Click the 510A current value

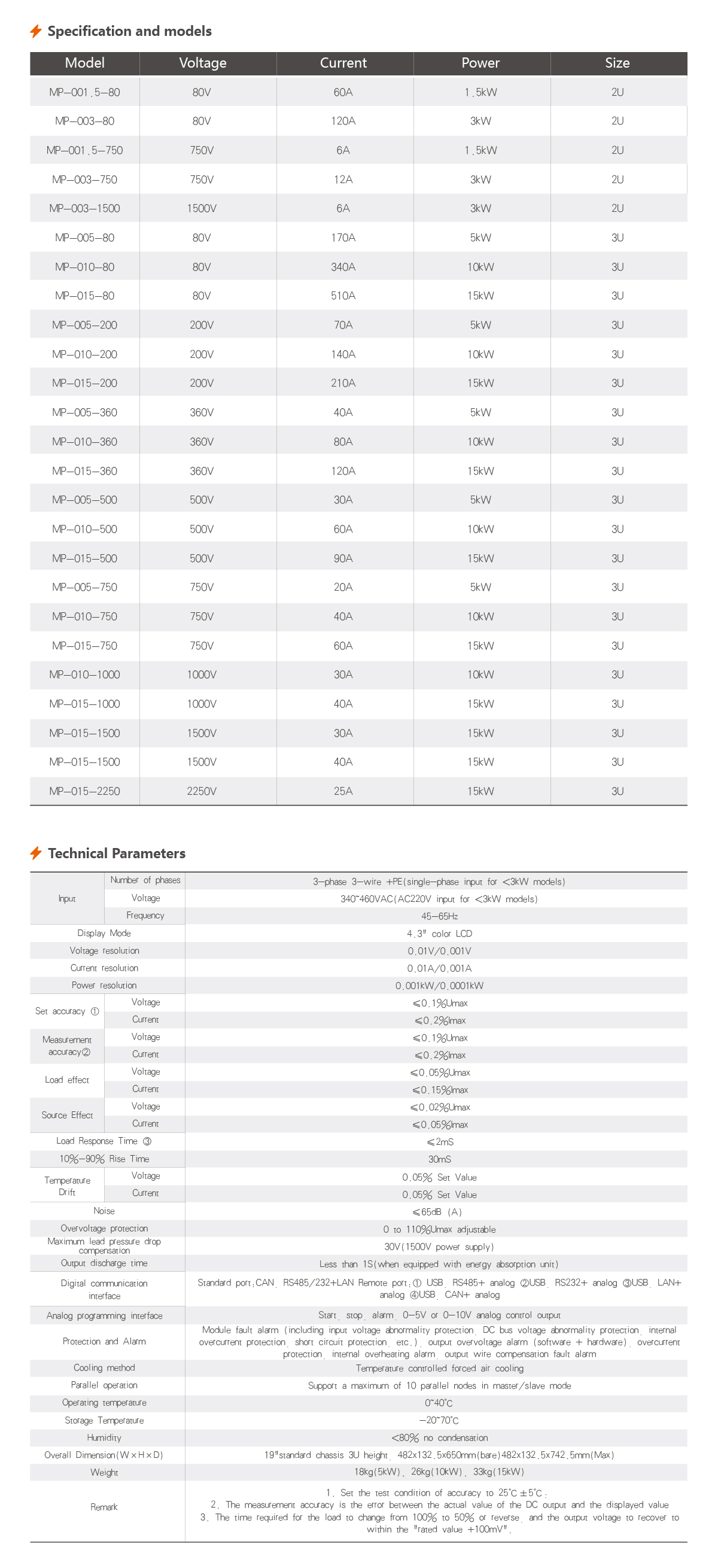point(343,296)
